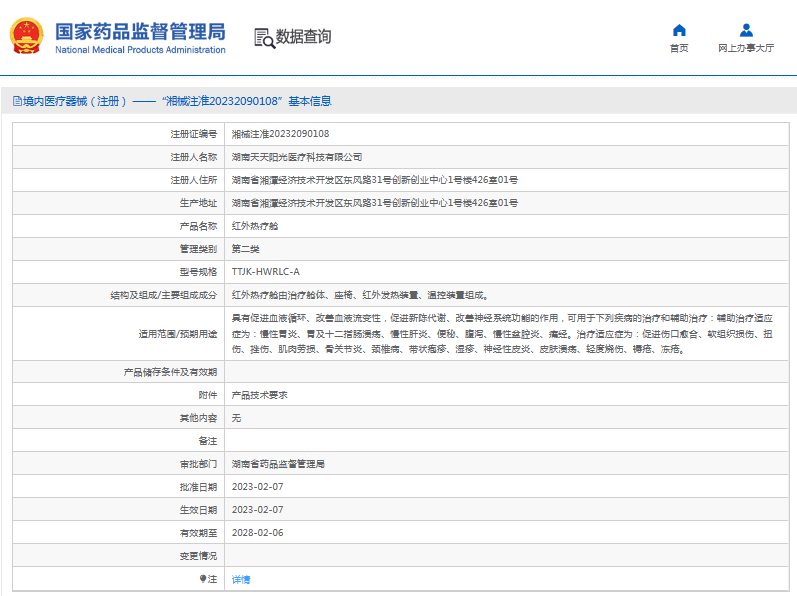The image size is (797, 596).
Task: Click 批准日期 value 2023-02-07
Action: [258, 487]
